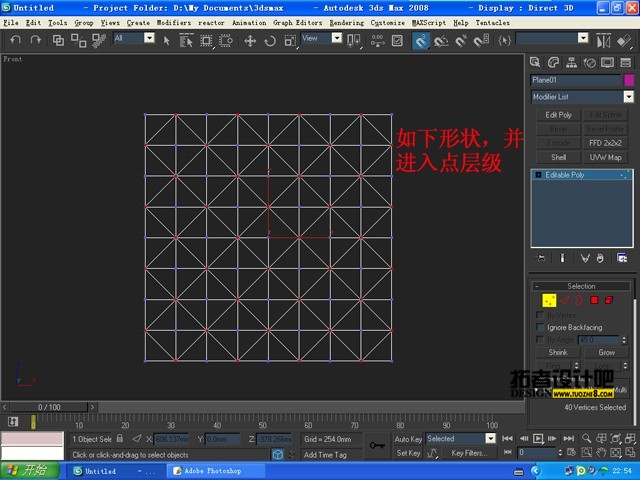This screenshot has height=480, width=640.
Task: Pick the Rectangular Selection Region tool
Action: (x=206, y=40)
